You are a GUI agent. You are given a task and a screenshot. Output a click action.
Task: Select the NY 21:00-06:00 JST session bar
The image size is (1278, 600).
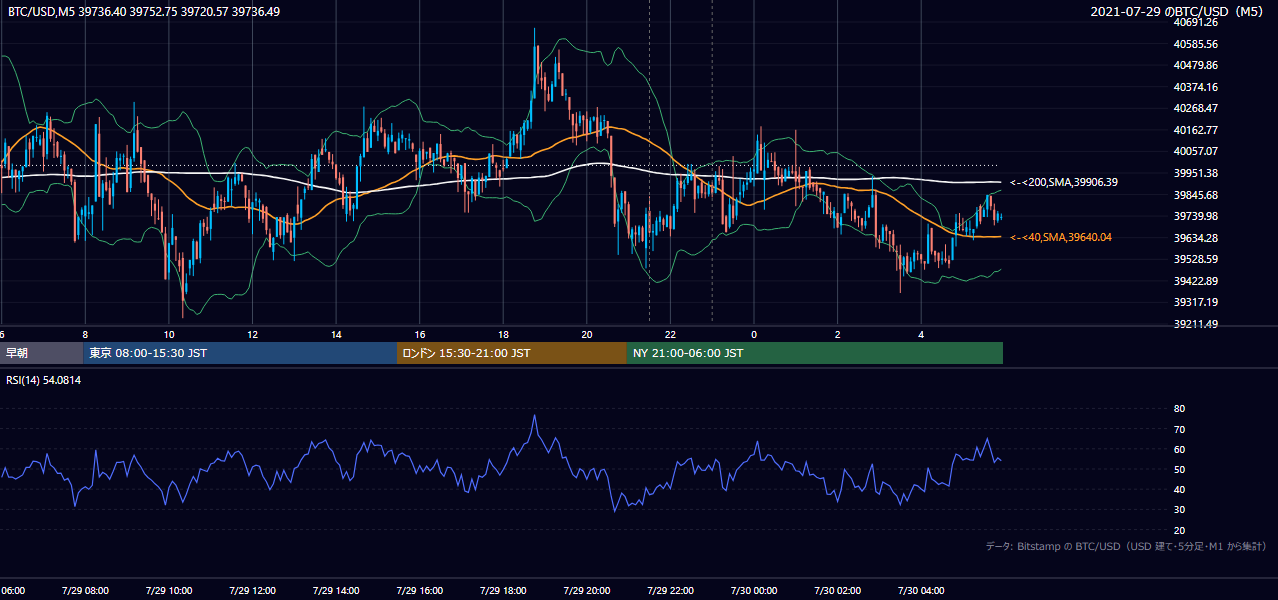815,353
